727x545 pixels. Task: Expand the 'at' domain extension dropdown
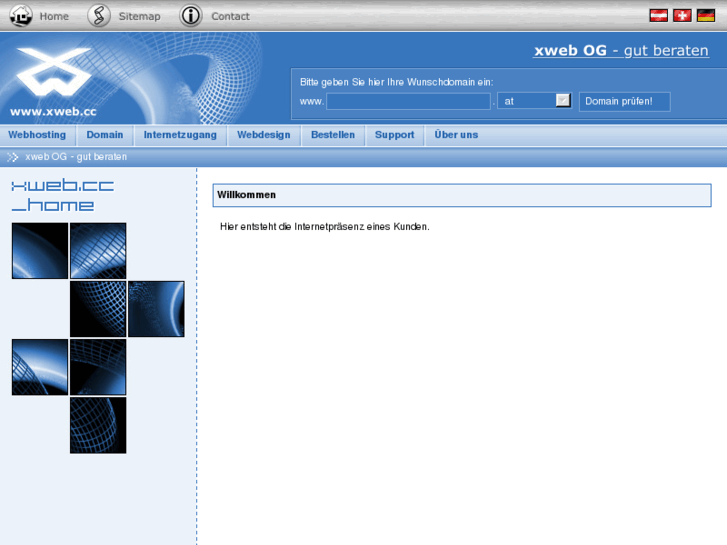[x=535, y=101]
